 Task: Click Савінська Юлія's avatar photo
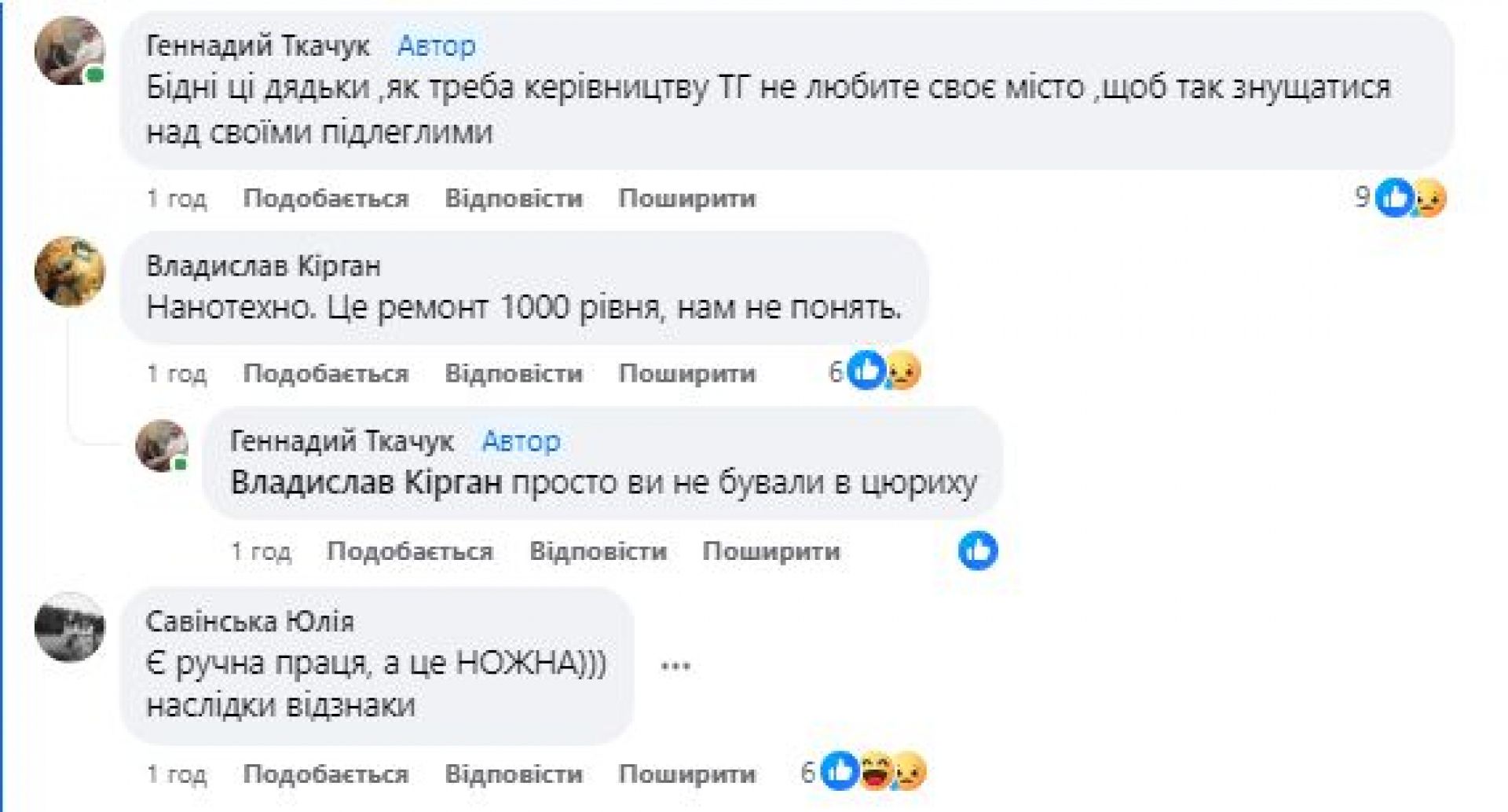coord(69,627)
